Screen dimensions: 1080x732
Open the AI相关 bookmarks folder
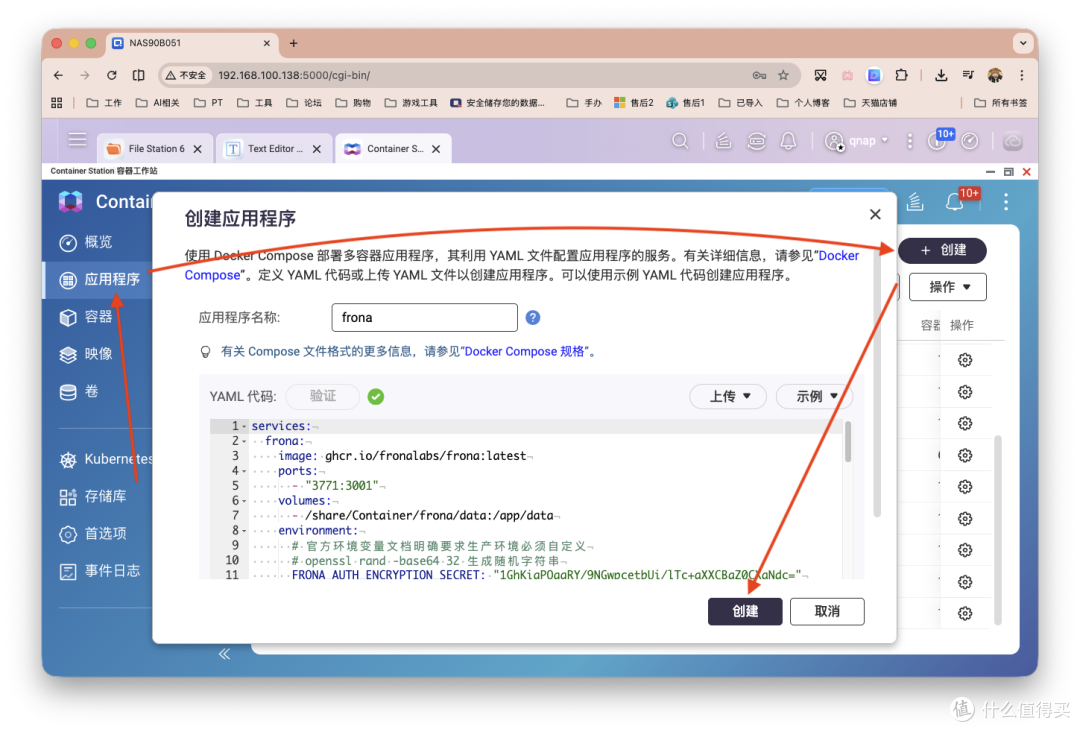(x=158, y=103)
